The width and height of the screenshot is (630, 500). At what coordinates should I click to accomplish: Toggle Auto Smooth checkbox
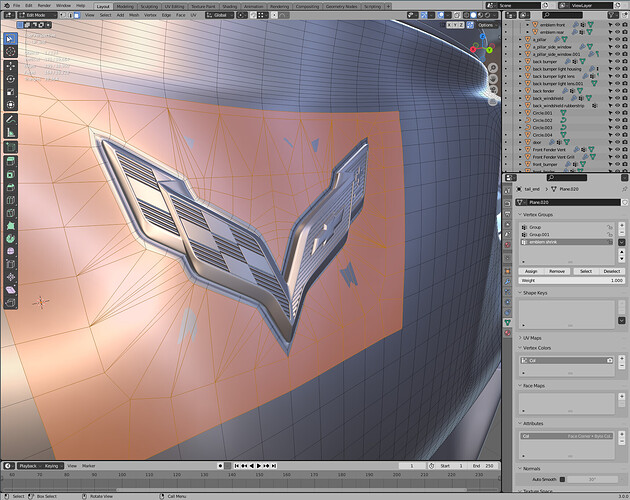click(x=562, y=479)
